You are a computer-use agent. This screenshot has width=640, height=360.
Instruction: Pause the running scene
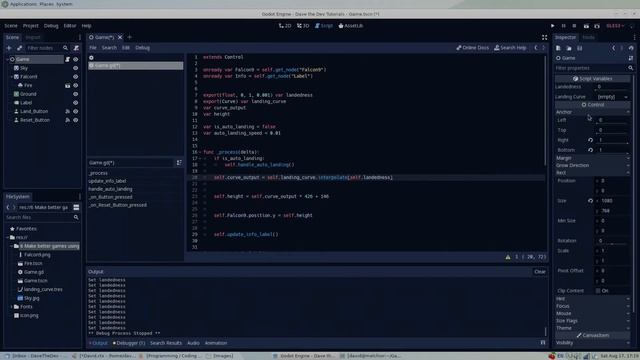click(x=563, y=26)
